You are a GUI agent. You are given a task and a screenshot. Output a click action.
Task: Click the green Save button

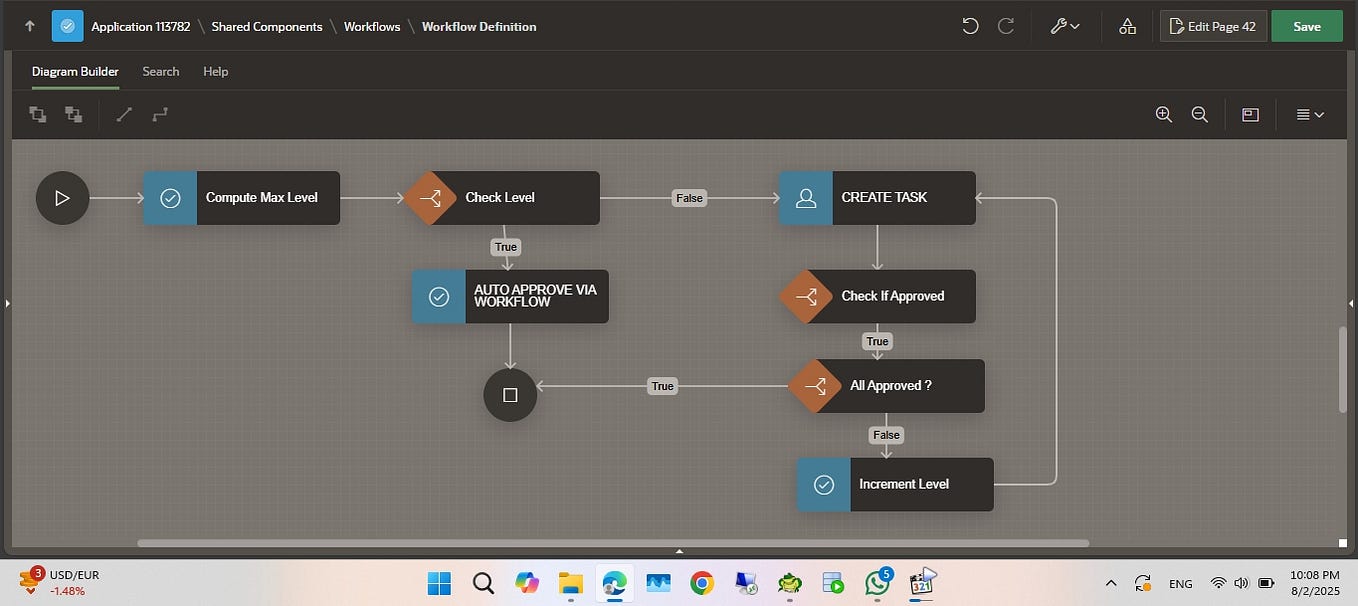[1307, 26]
